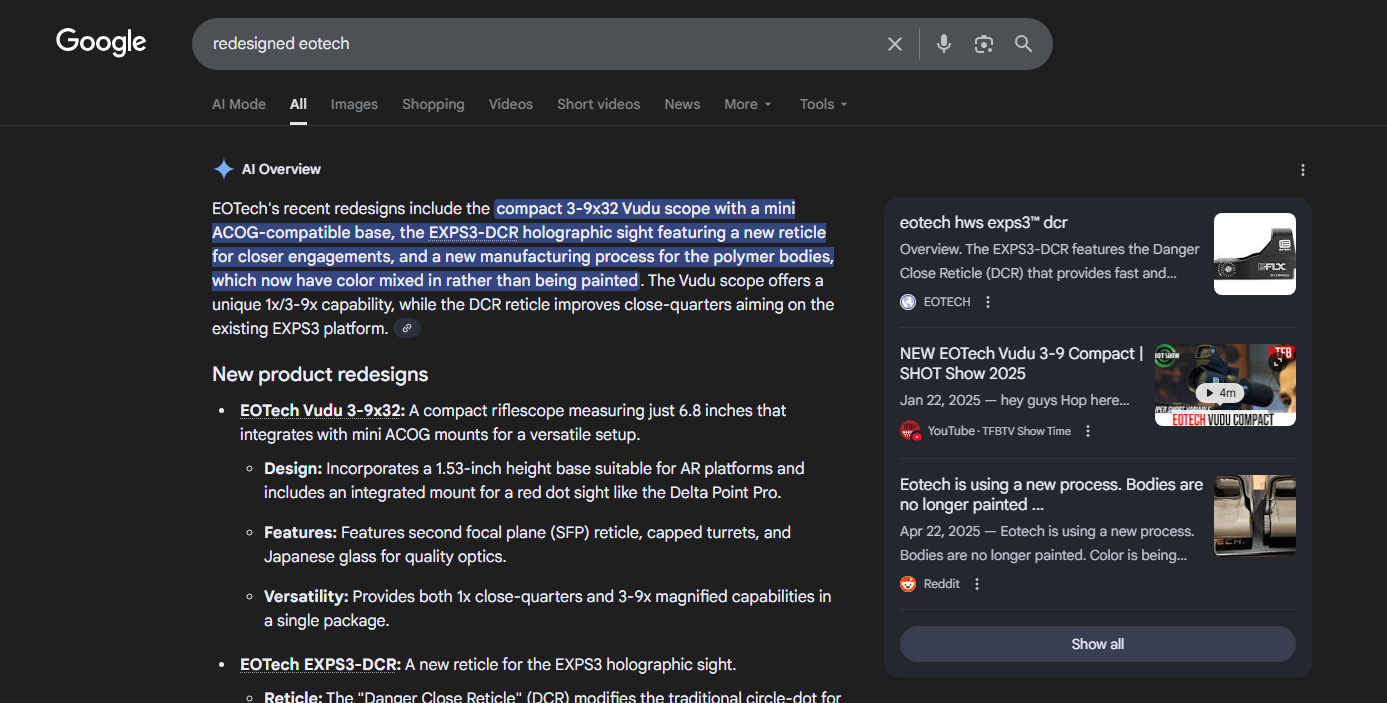Click the 4m video duration badge
Image resolution: width=1387 pixels, height=703 pixels.
click(1220, 393)
